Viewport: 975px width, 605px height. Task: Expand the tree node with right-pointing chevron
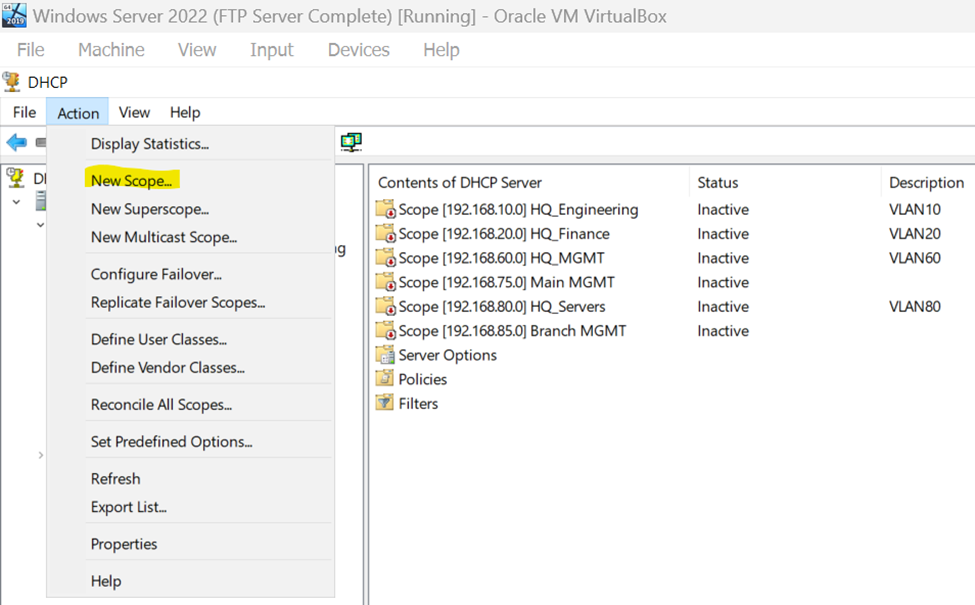40,455
